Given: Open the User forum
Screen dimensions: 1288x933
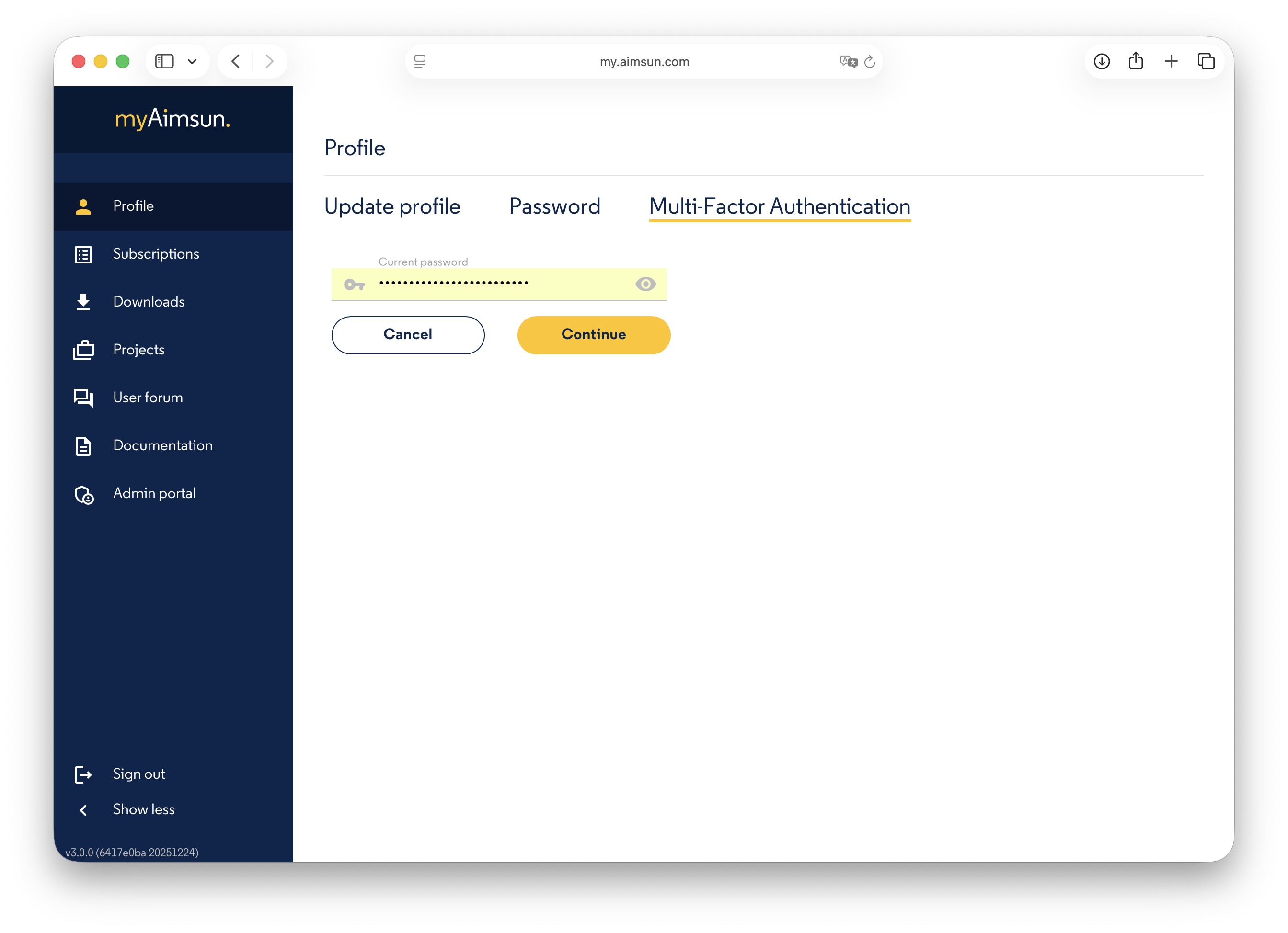Looking at the screenshot, I should click(x=147, y=398).
